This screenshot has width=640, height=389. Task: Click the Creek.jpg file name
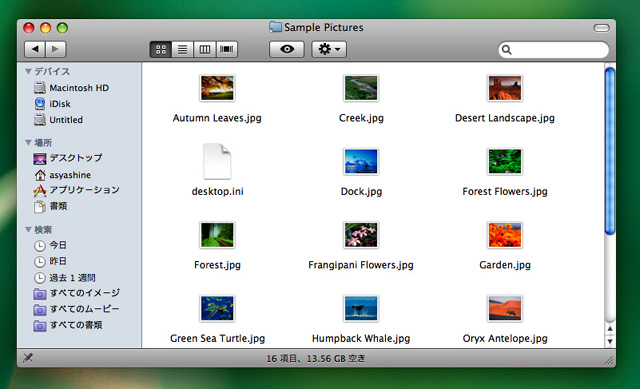click(361, 118)
